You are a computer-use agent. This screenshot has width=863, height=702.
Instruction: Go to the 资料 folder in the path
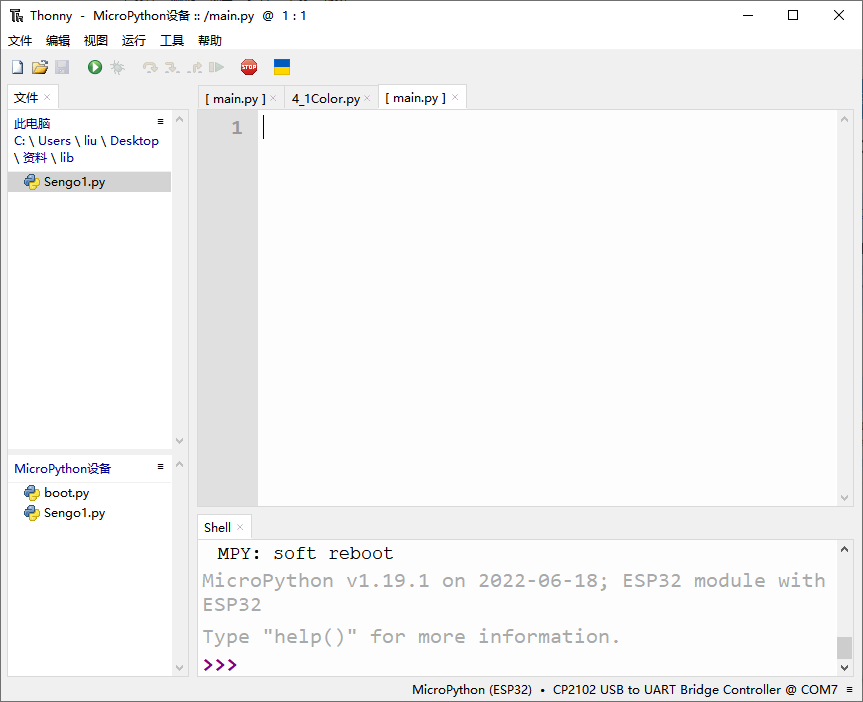[x=35, y=158]
